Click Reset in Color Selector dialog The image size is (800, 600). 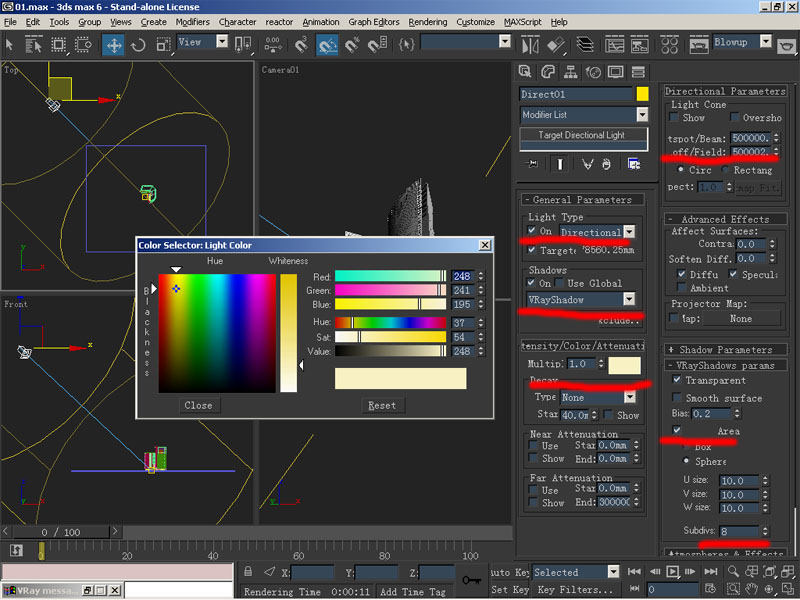[x=382, y=406]
